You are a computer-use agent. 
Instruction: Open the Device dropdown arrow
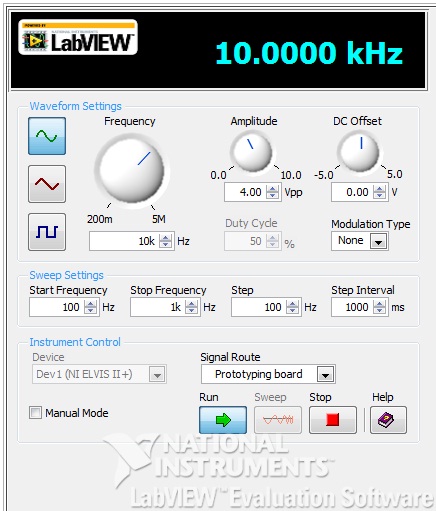[x=157, y=374]
